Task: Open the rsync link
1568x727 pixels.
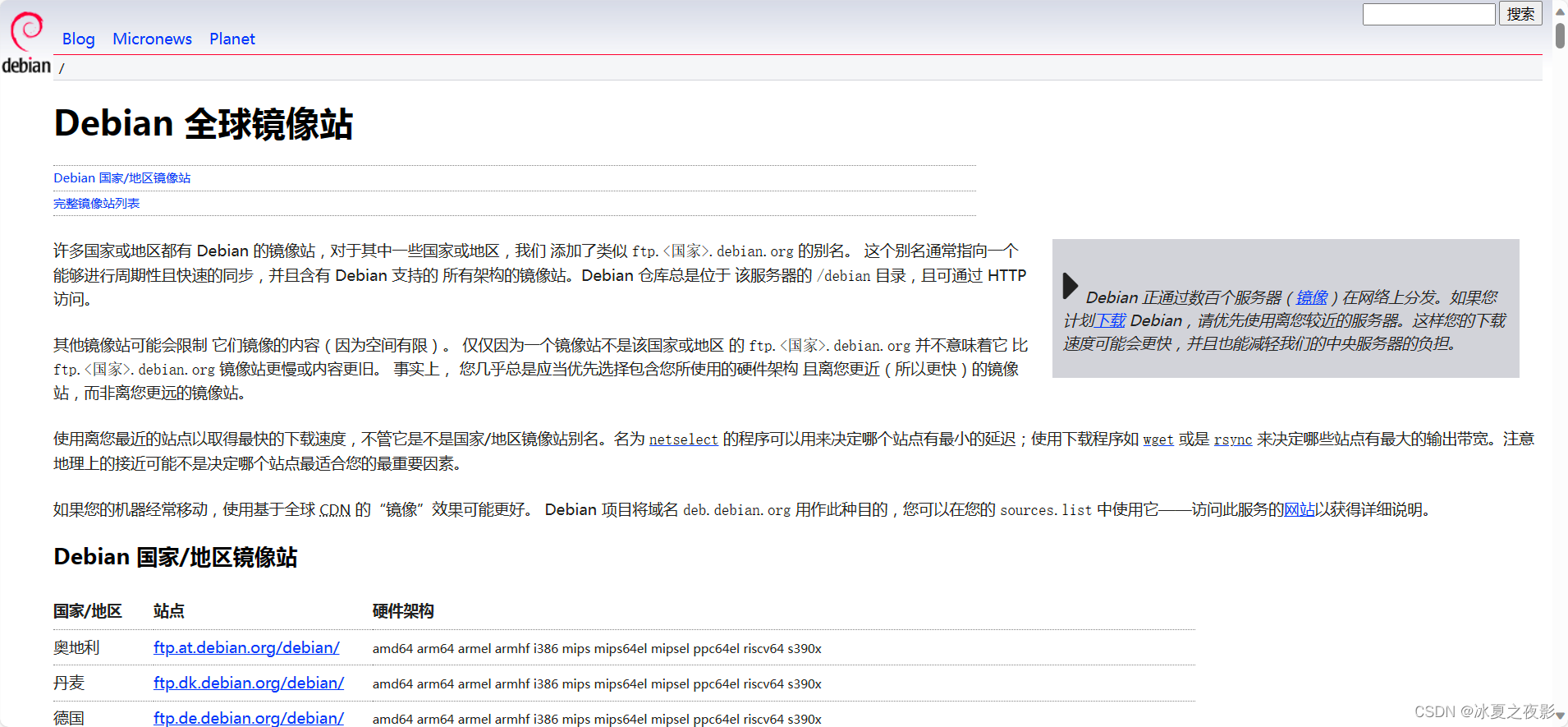Action: point(1233,439)
